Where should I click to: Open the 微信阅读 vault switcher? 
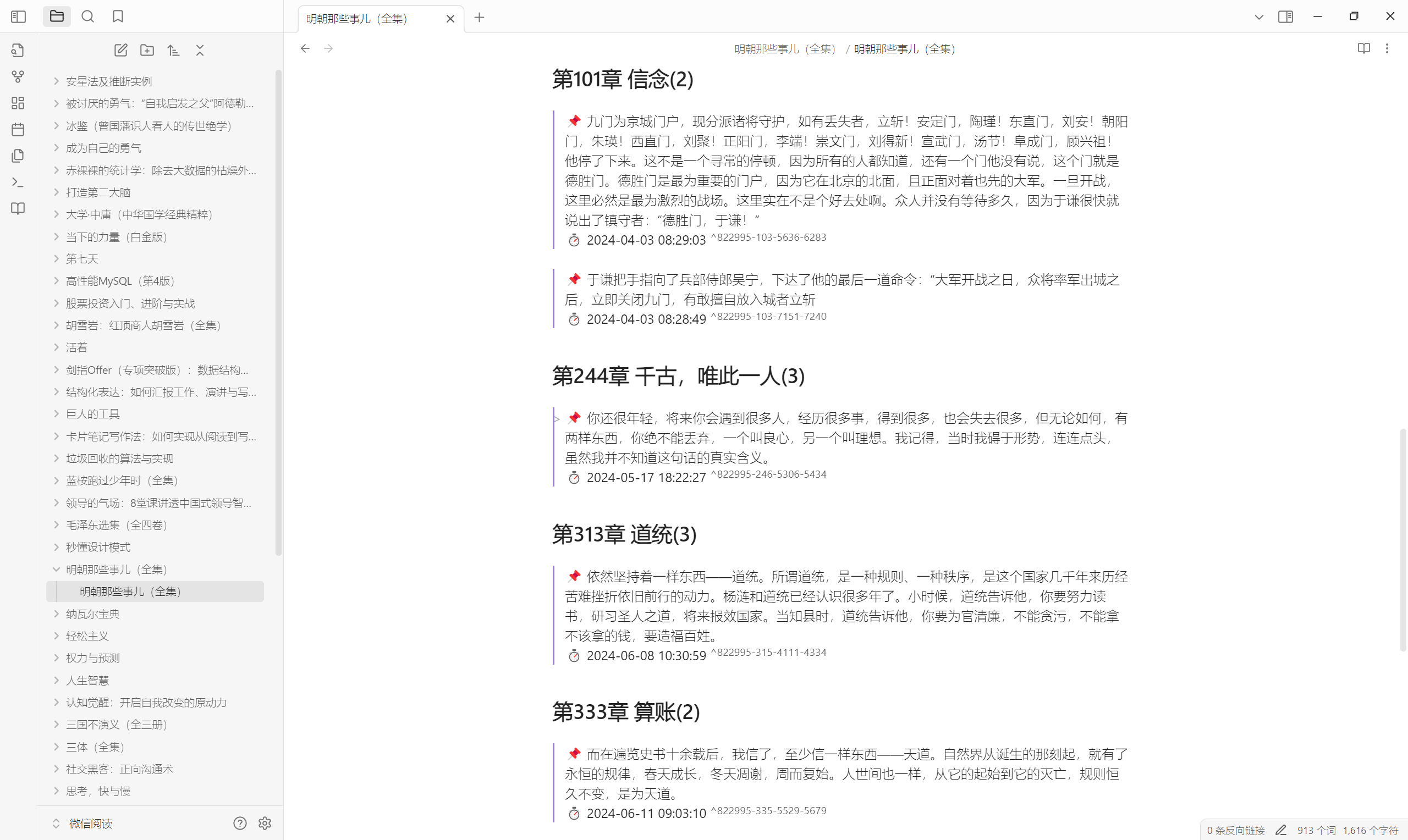(x=91, y=824)
